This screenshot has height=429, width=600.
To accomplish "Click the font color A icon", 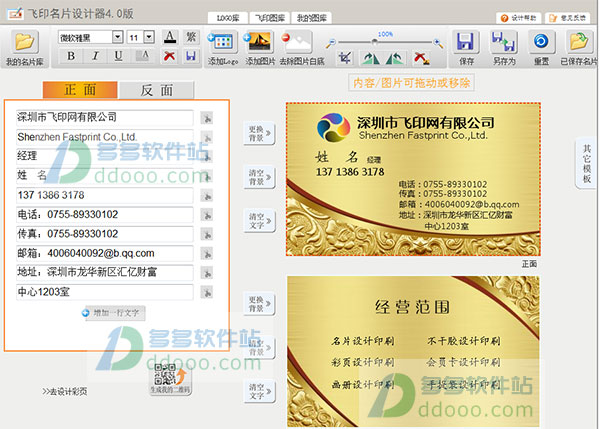I will click(x=170, y=38).
